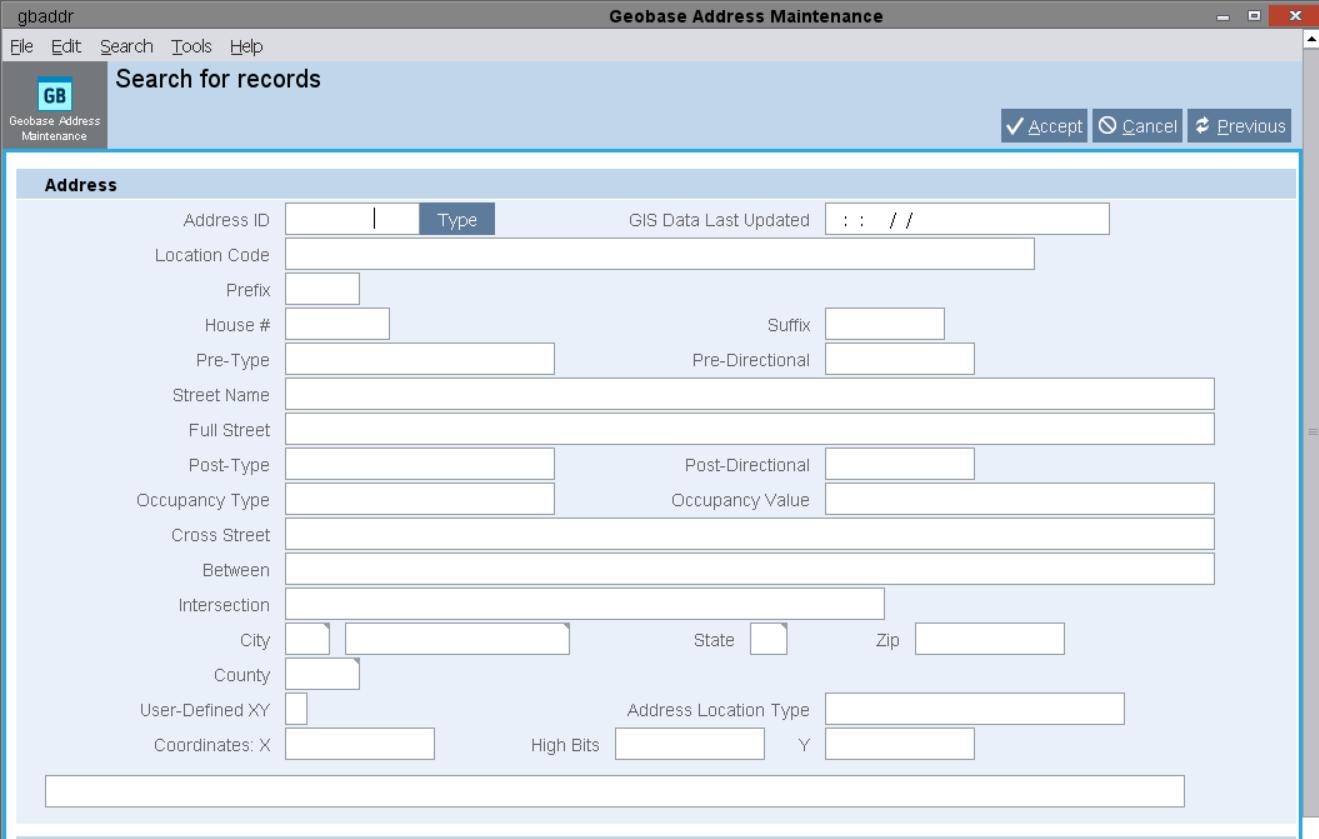This screenshot has height=839, width=1319.
Task: Open the Help menu
Action: pos(247,46)
